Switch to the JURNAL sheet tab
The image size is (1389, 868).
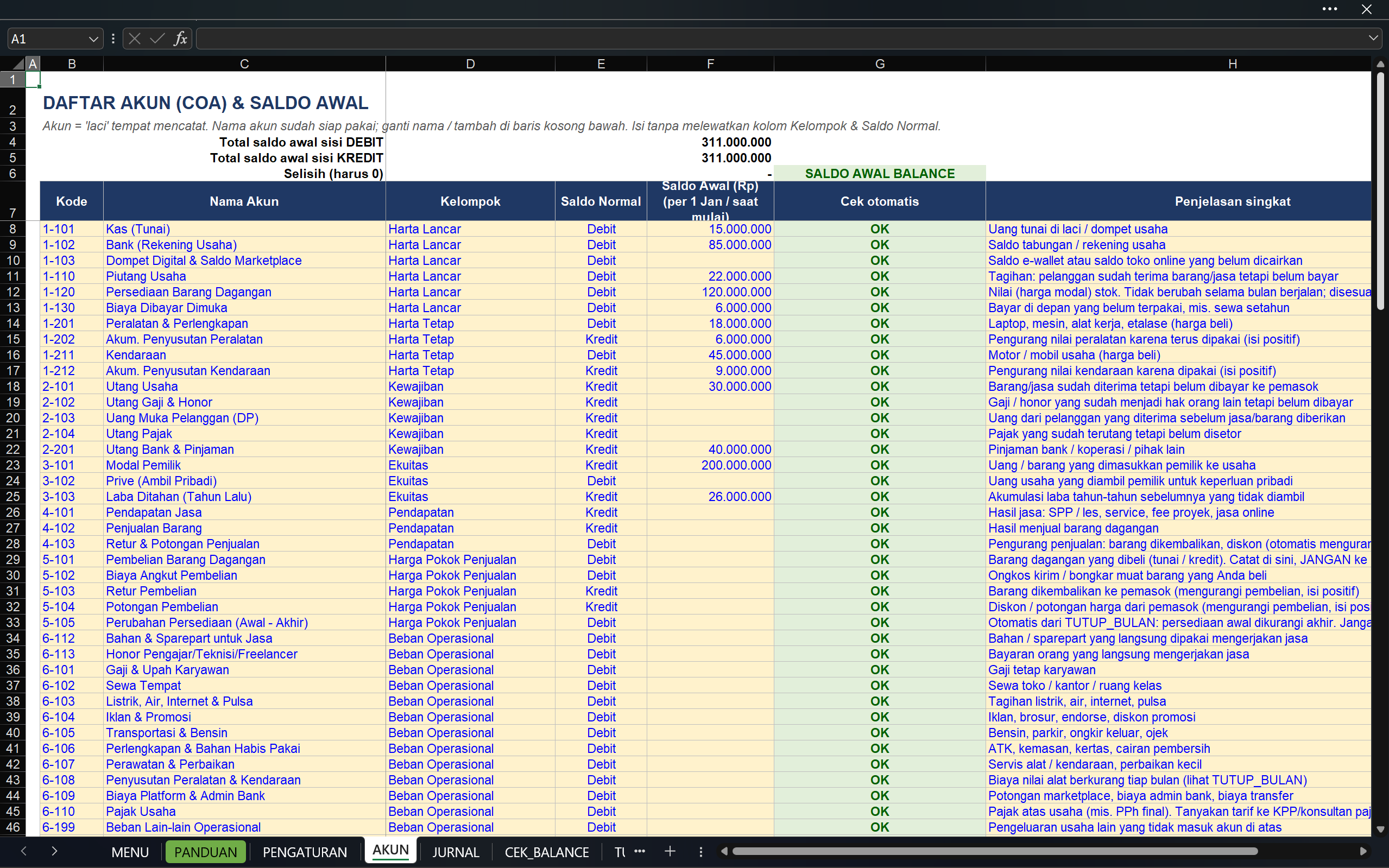pyautogui.click(x=456, y=852)
